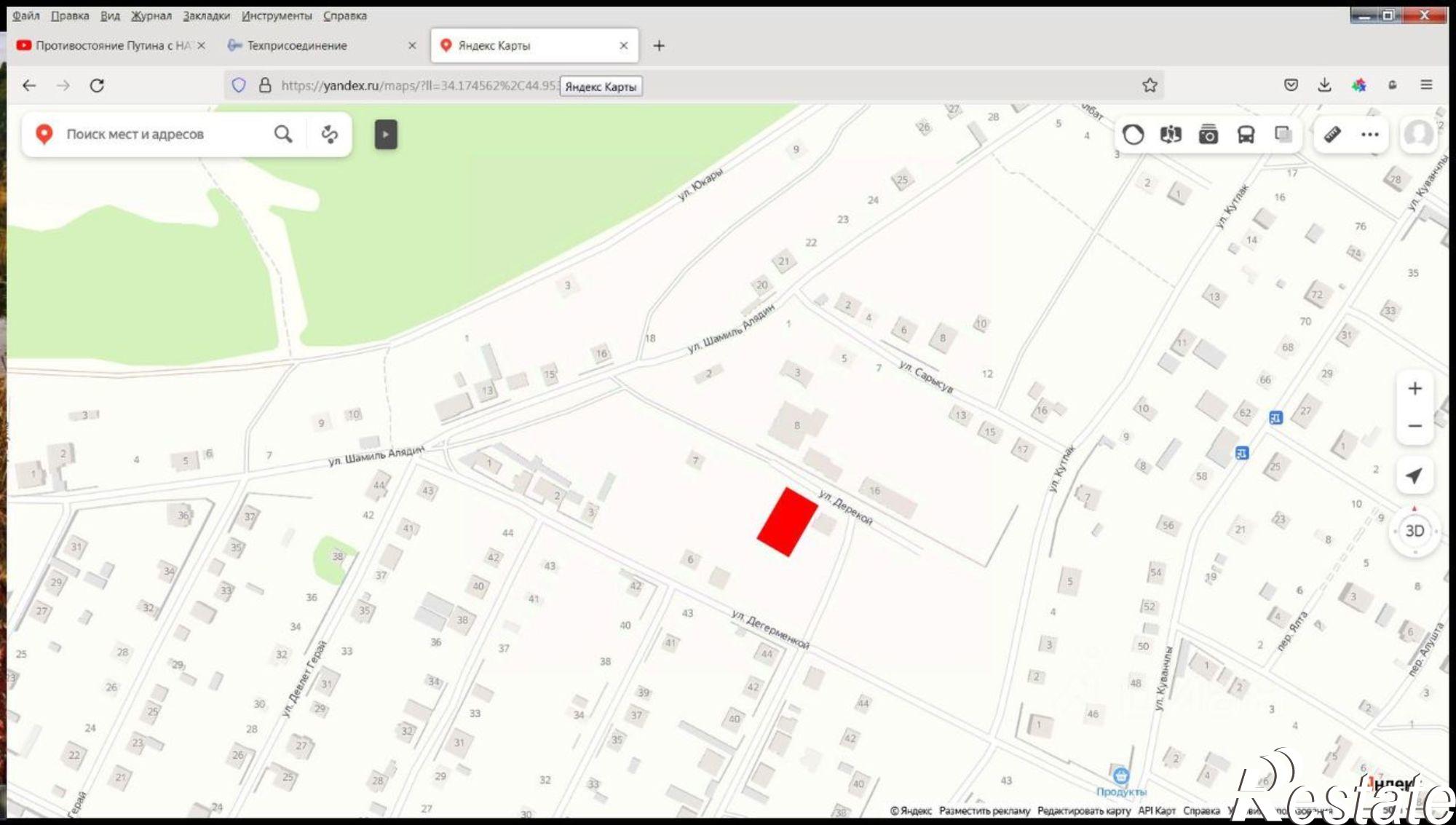1456x825 pixels.
Task: Open the Закладки menu
Action: tap(206, 15)
